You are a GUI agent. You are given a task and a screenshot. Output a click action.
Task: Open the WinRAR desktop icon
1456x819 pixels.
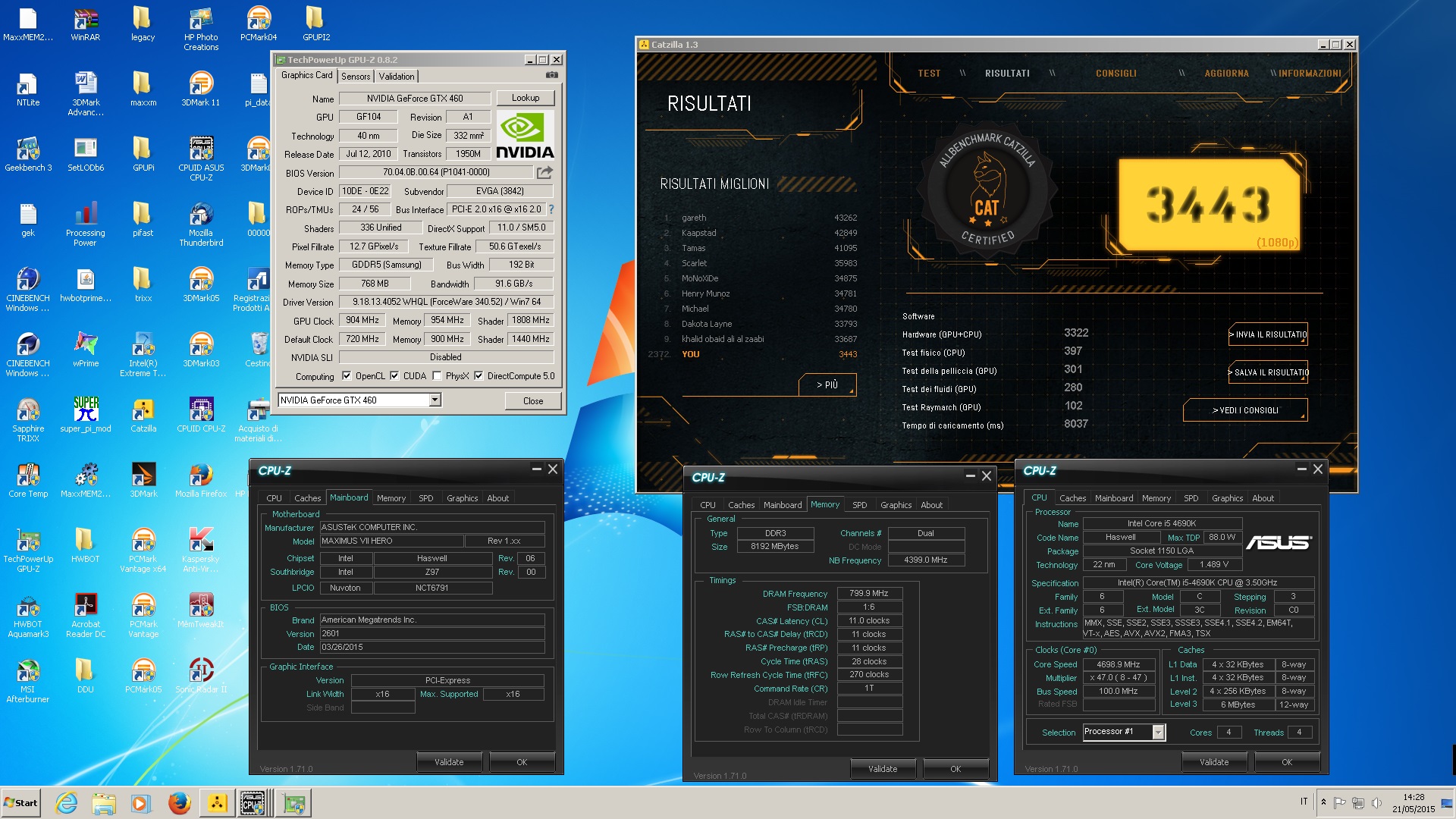point(86,24)
